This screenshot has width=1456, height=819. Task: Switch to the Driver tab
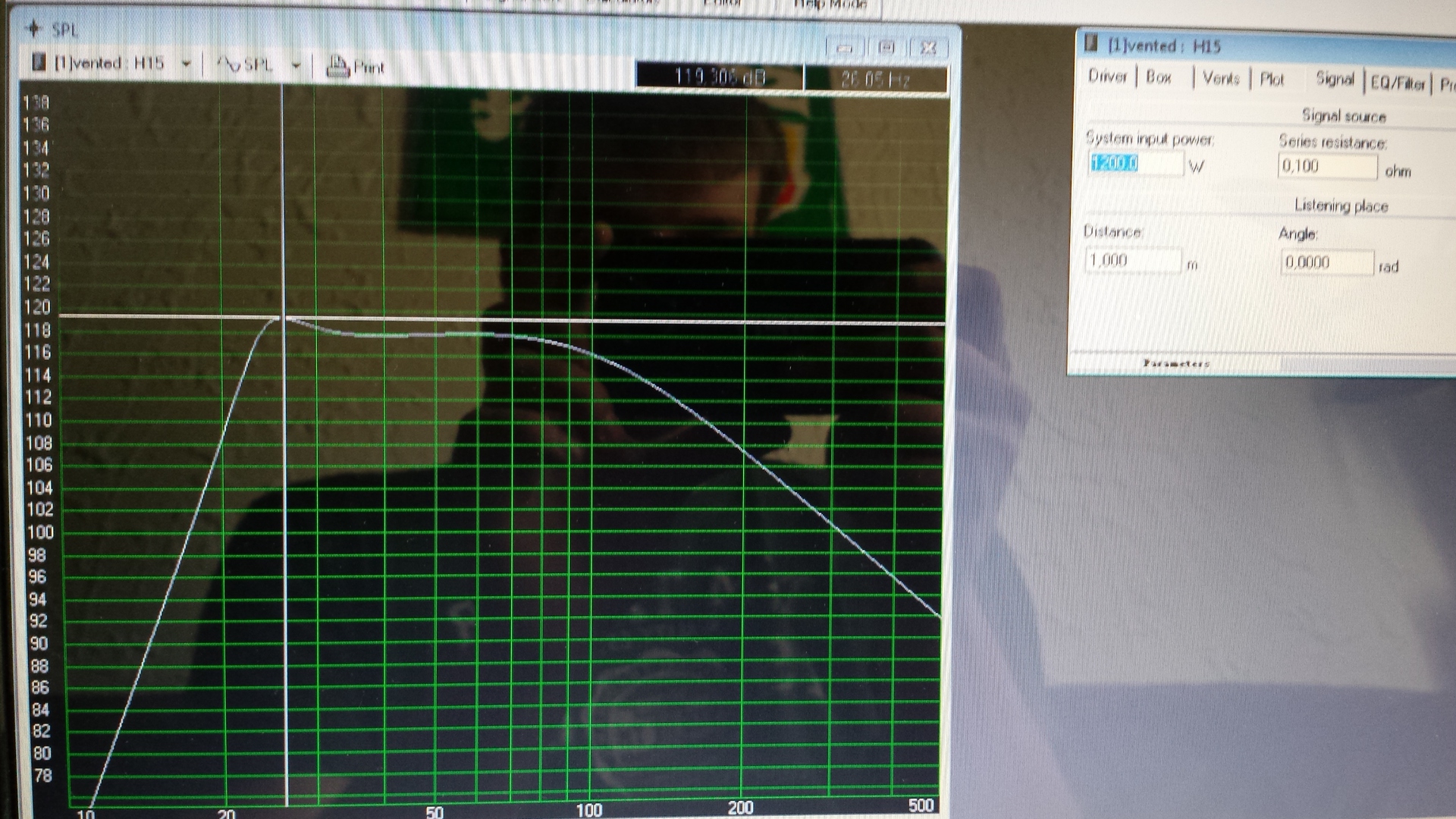tap(1107, 76)
